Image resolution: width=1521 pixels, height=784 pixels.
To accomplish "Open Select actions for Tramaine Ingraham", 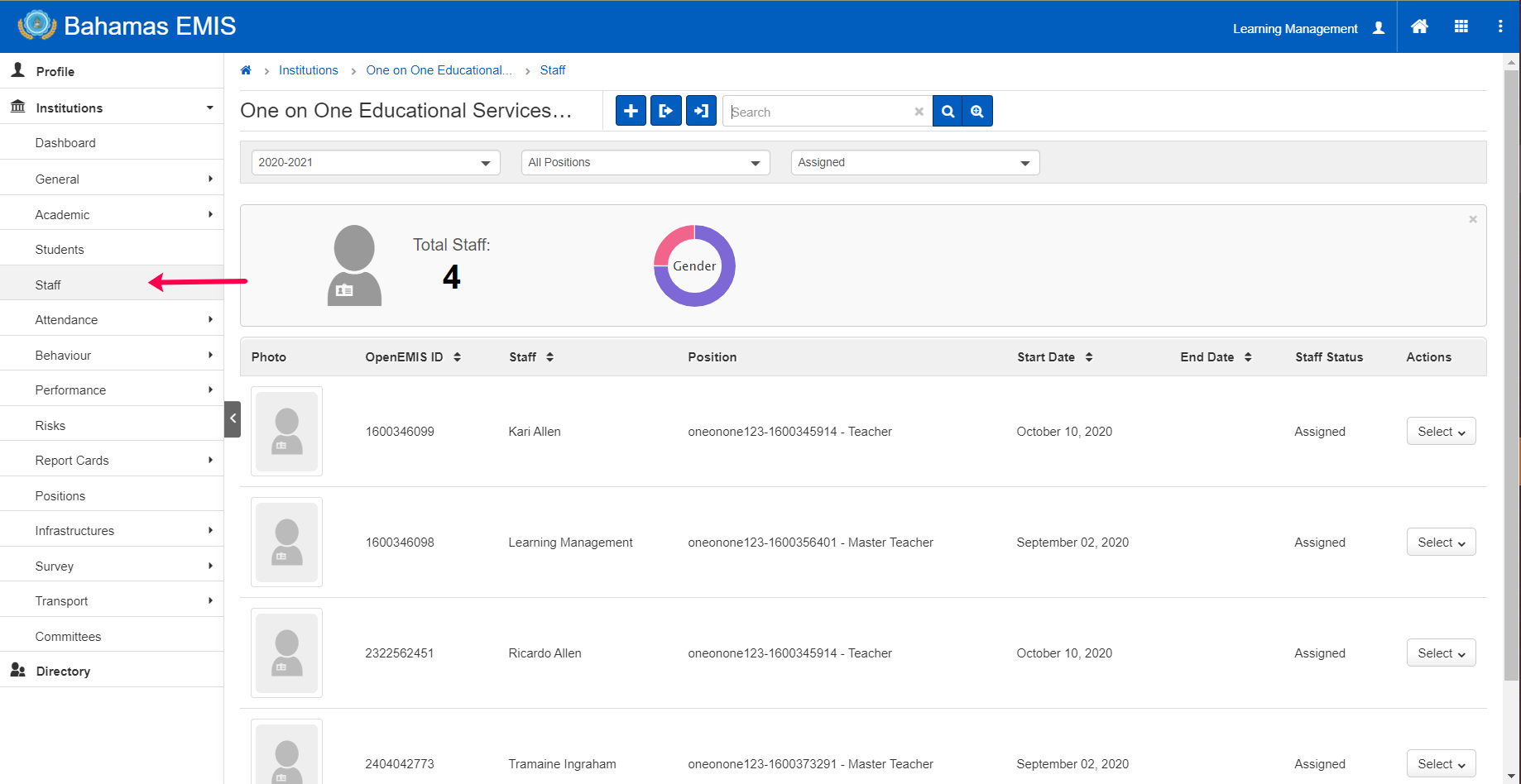I will [x=1441, y=764].
